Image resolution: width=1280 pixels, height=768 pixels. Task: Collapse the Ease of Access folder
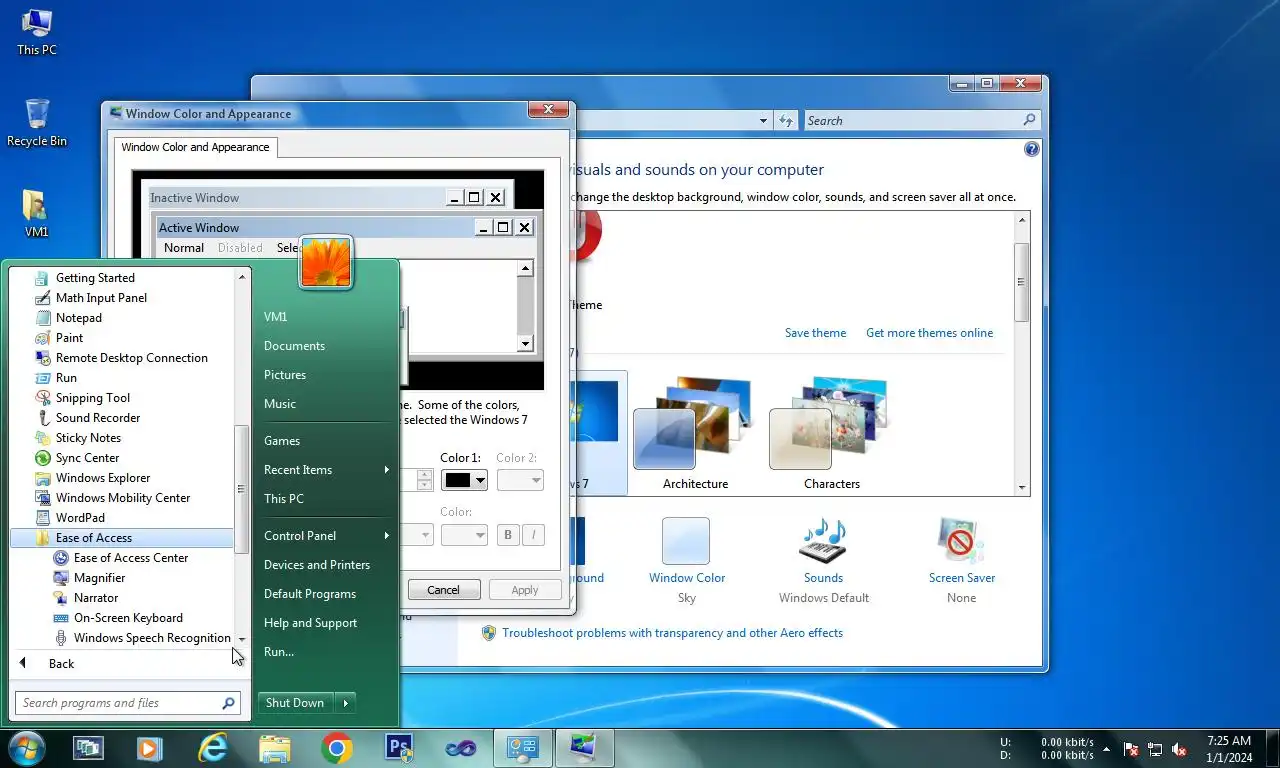pos(122,538)
